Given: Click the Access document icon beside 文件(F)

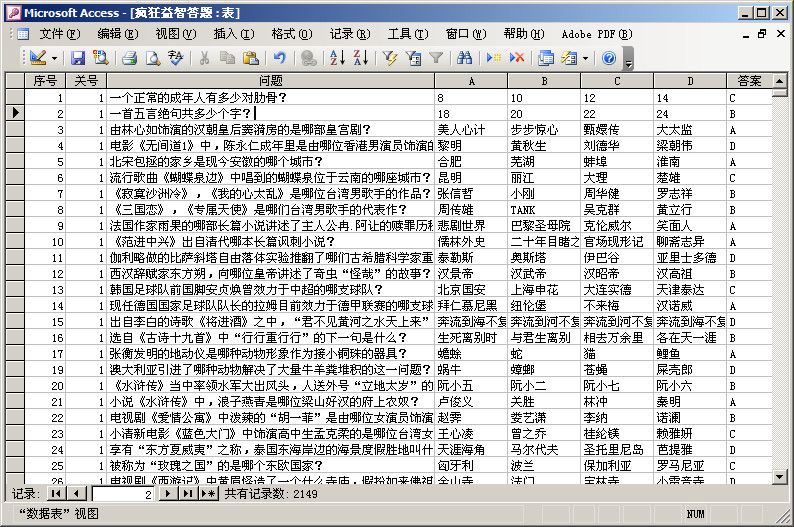Looking at the screenshot, I should point(23,34).
